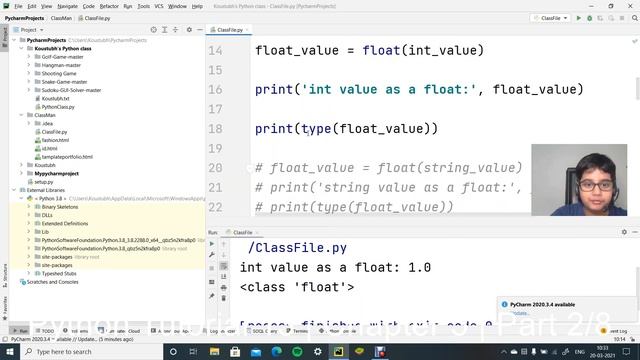
Task: Click Stop square in Run panel sidebar
Action: click(211, 268)
